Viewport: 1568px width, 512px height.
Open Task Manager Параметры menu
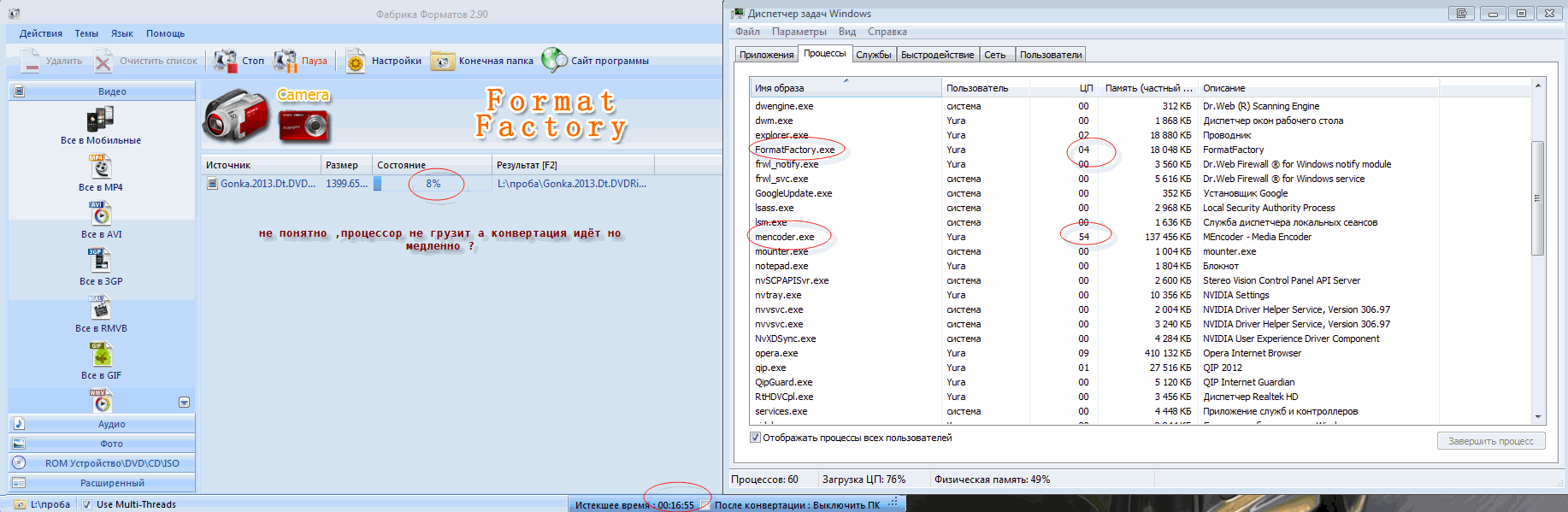tap(799, 32)
